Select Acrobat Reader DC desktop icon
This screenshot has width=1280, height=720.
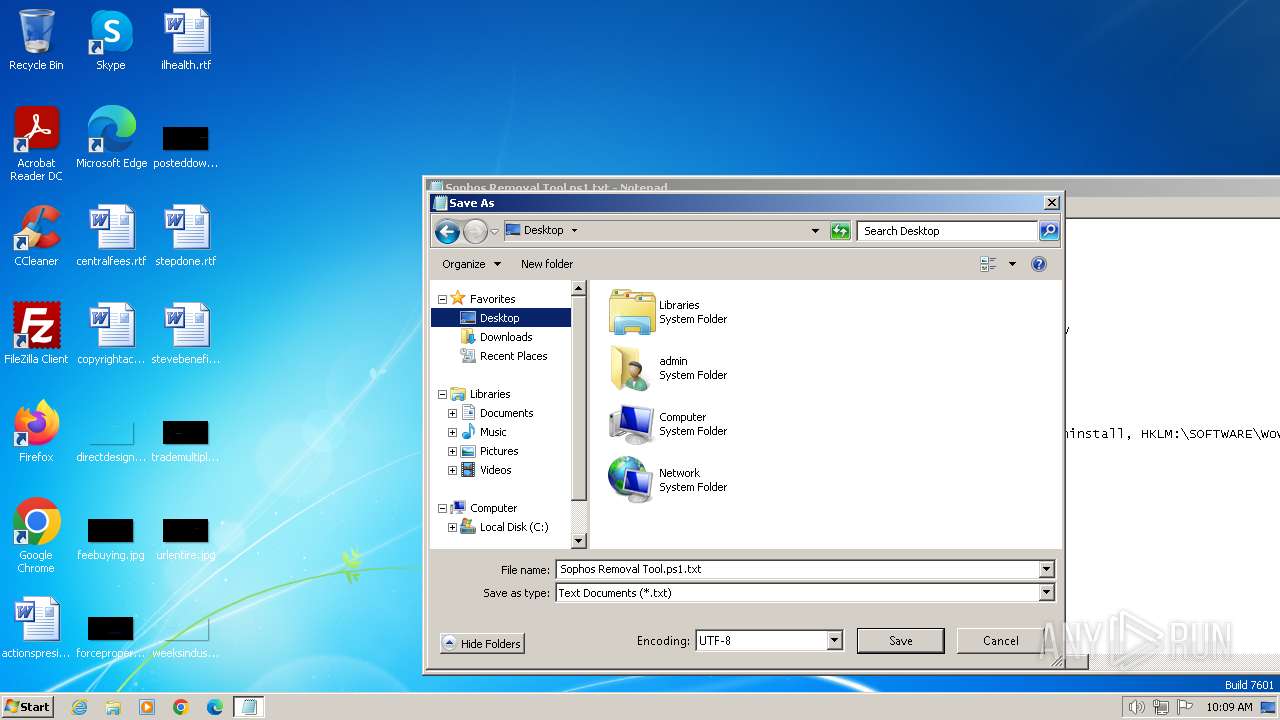click(36, 143)
